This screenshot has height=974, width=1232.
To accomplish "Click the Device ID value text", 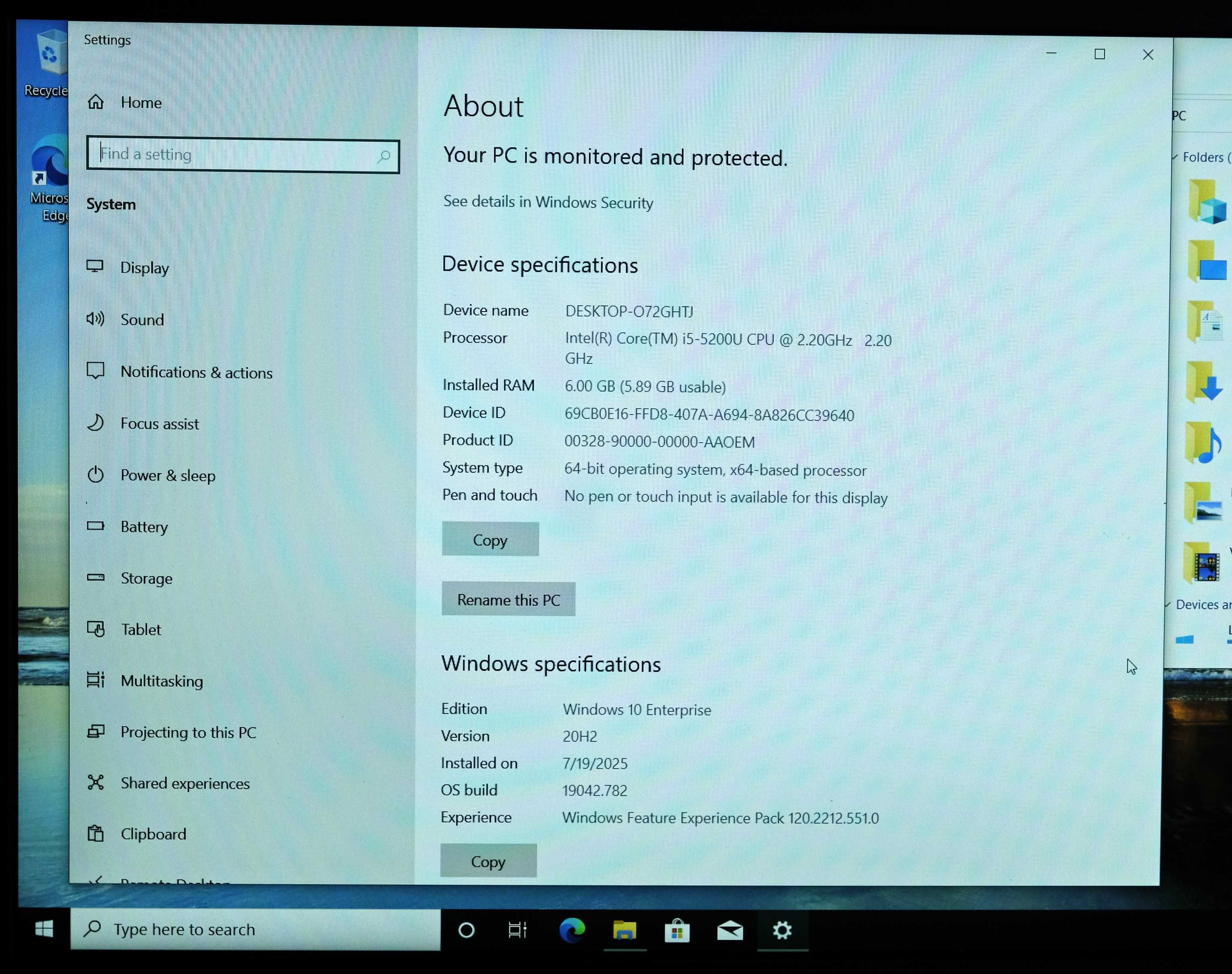I will (x=709, y=415).
